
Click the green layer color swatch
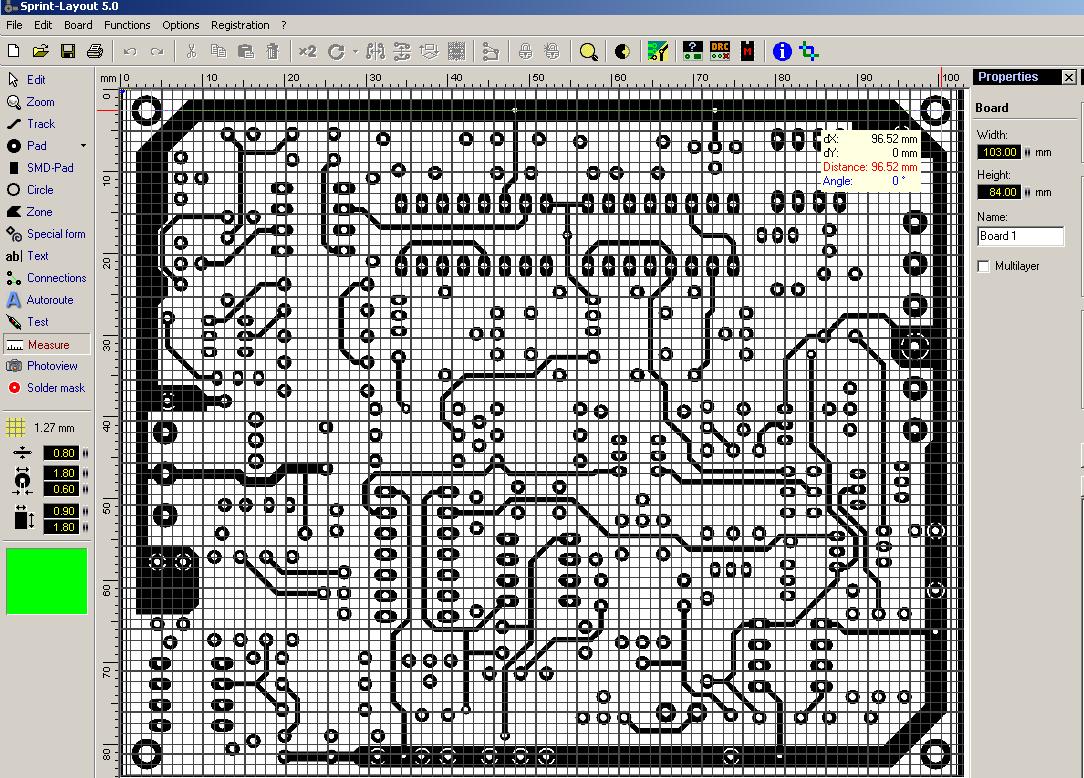(47, 580)
